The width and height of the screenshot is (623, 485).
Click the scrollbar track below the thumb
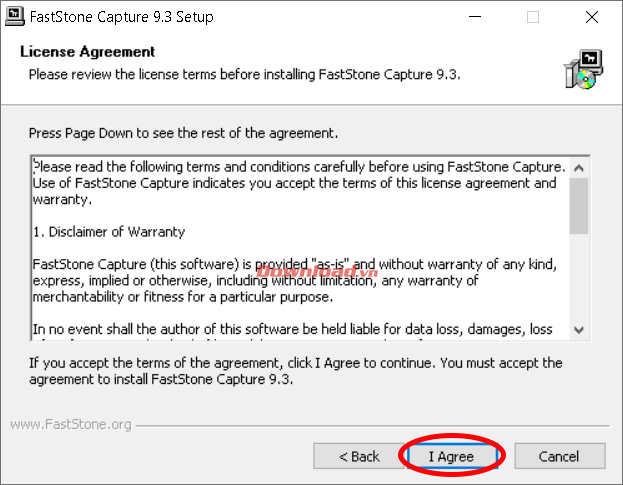[579, 280]
